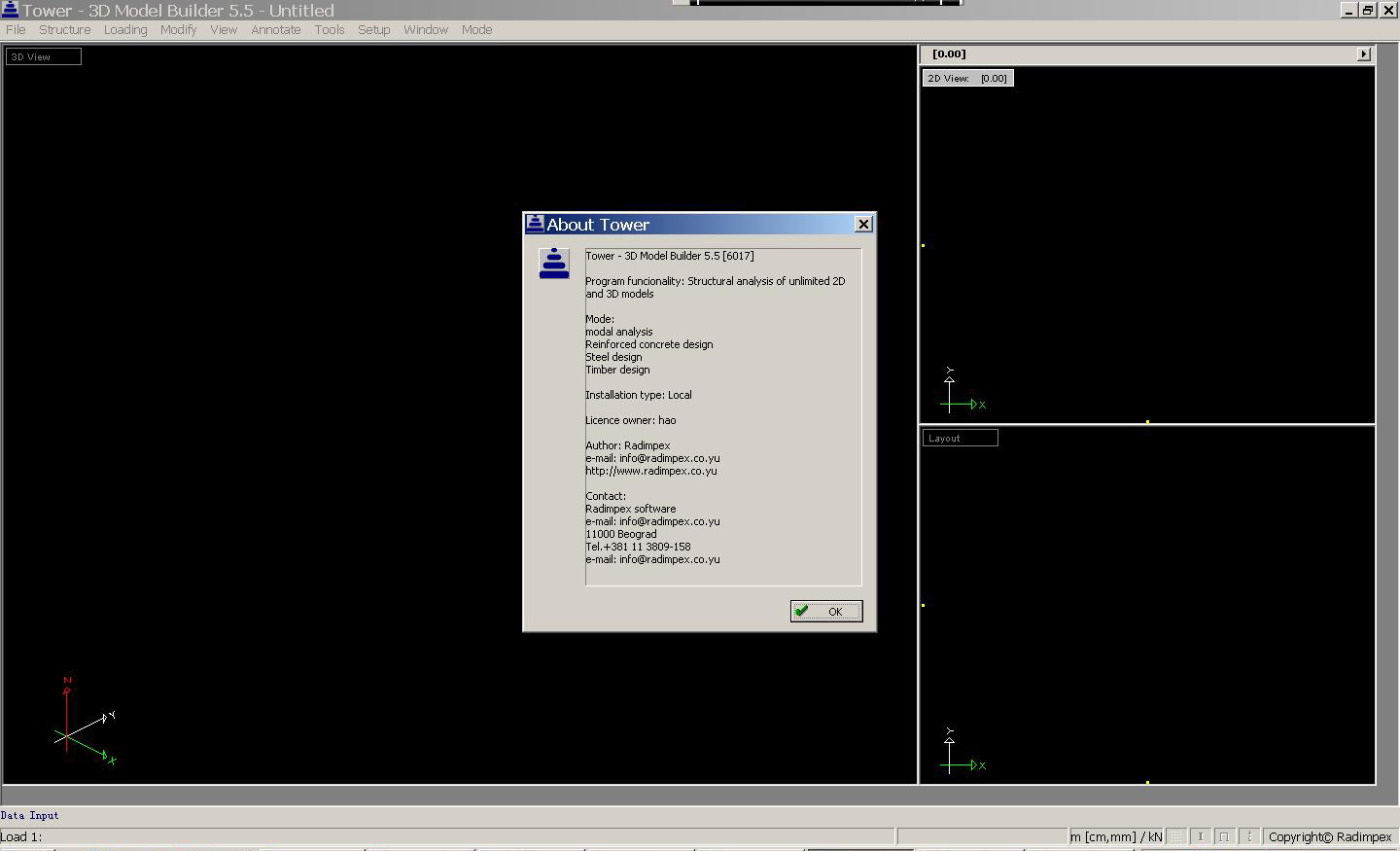Click the Radimpex software contact line
This screenshot has width=1400, height=851.
[631, 509]
